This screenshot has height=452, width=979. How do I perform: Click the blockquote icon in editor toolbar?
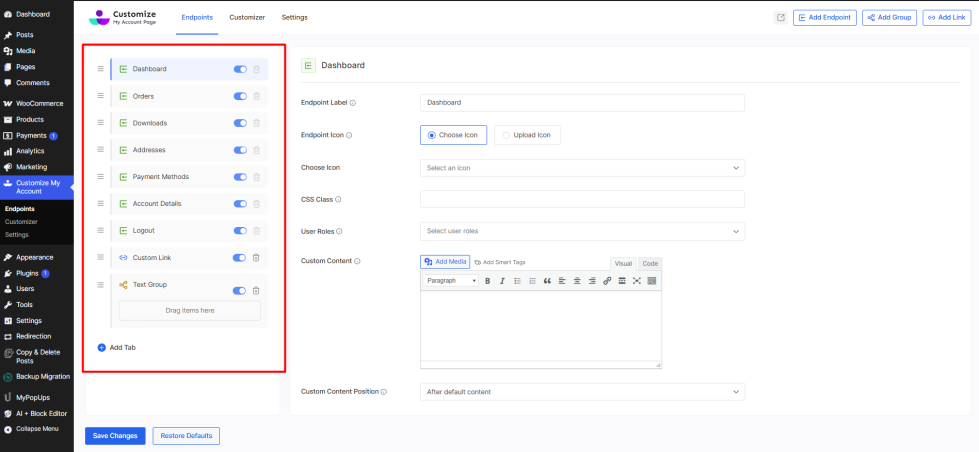(547, 281)
